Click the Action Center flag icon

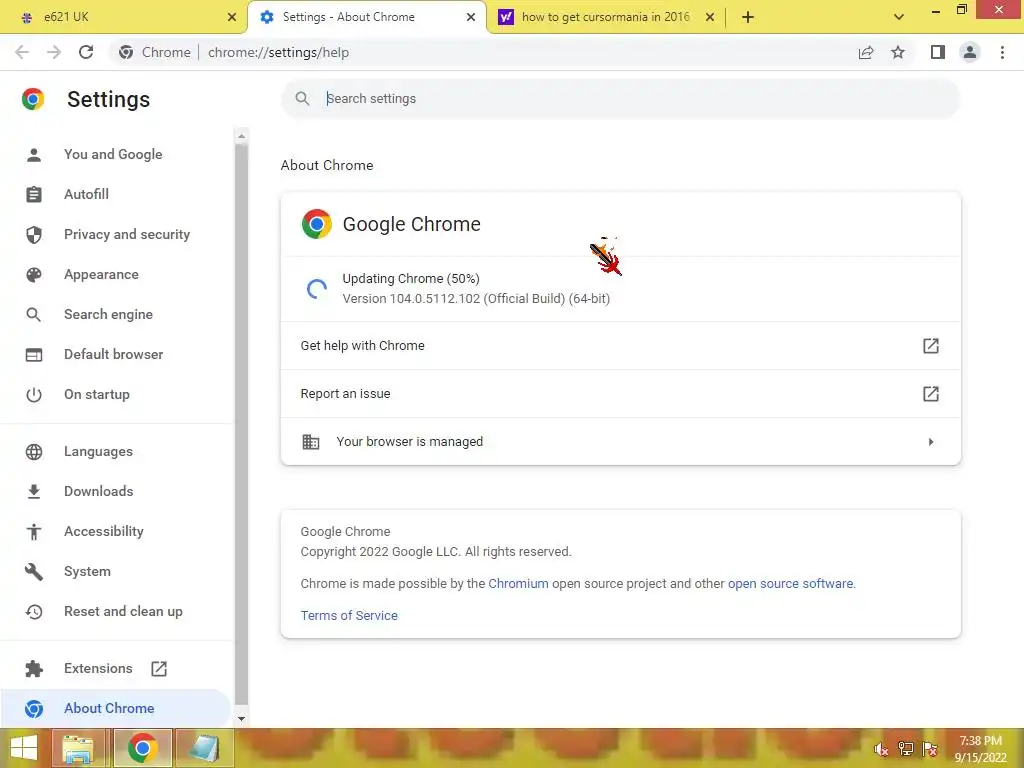[930, 749]
